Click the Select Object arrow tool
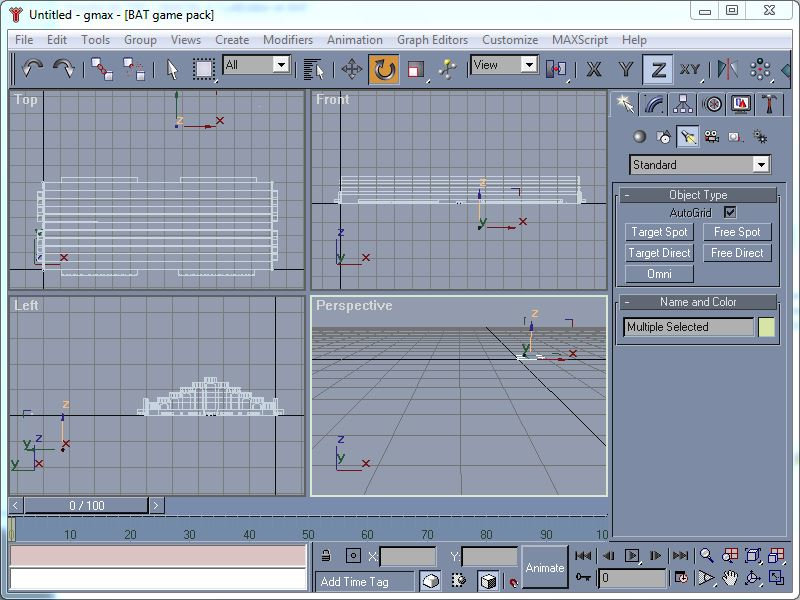The width and height of the screenshot is (800, 600). 172,69
